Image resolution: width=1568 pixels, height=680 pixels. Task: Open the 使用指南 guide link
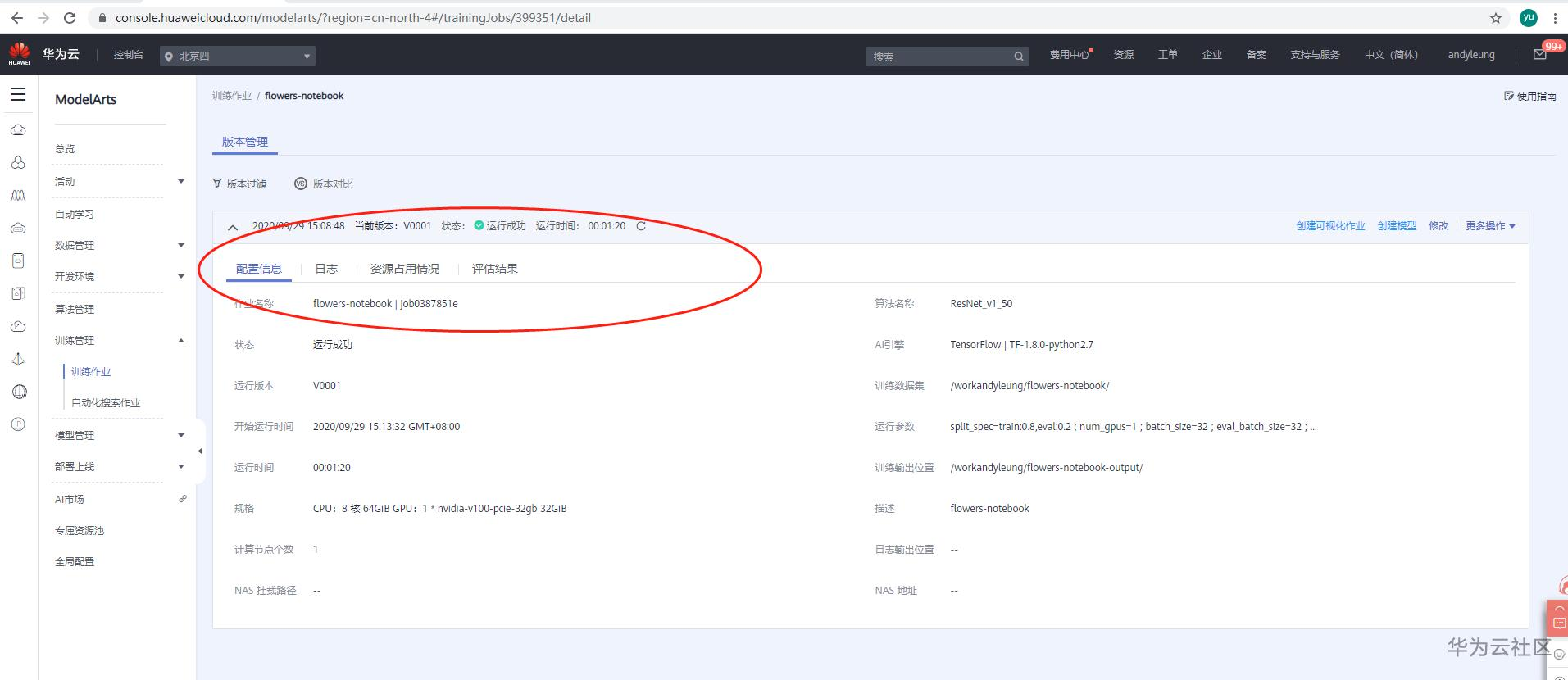click(1530, 96)
